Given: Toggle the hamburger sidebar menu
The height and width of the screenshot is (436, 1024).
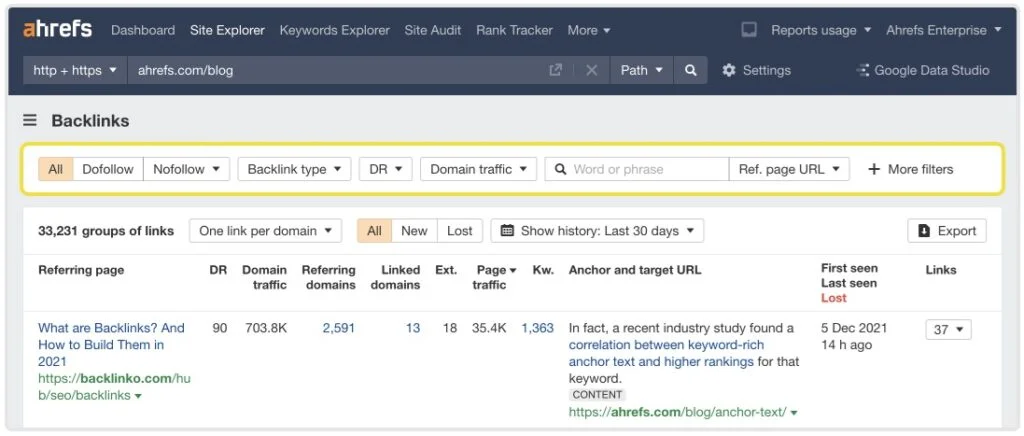Looking at the screenshot, I should pyautogui.click(x=29, y=120).
